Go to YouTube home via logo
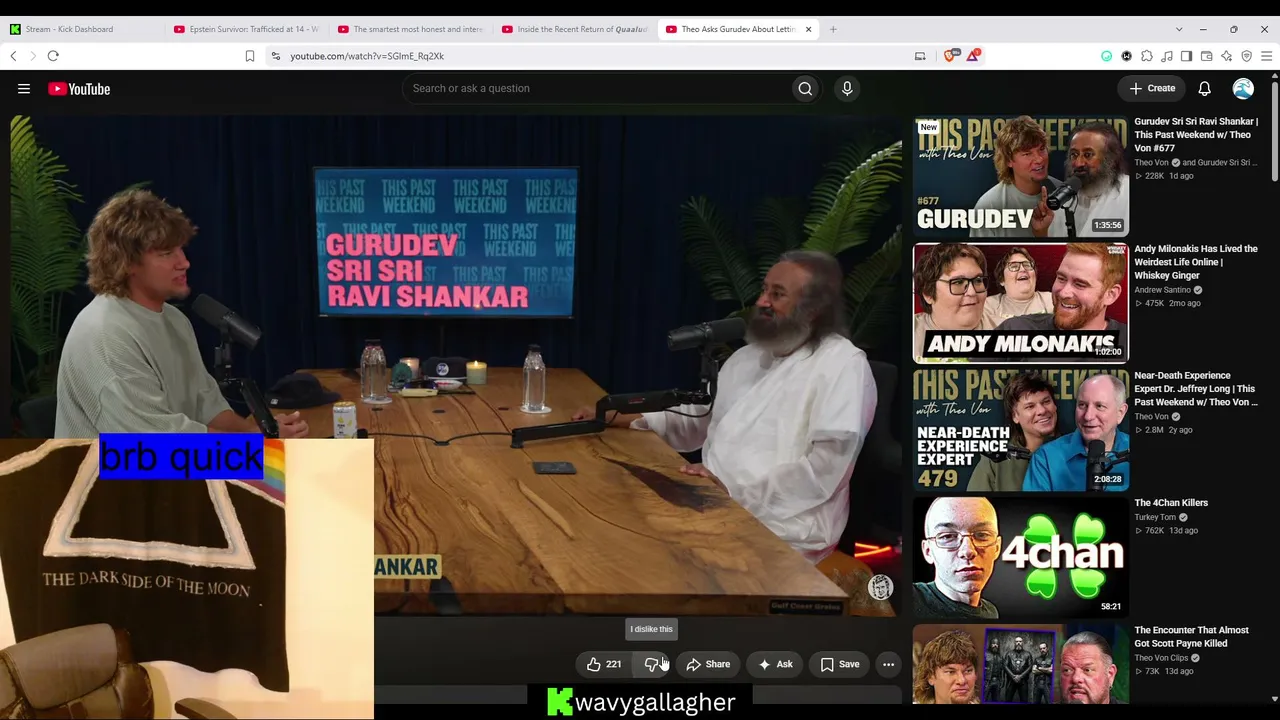Screen dimensions: 1280x720 pyautogui.click(x=79, y=89)
